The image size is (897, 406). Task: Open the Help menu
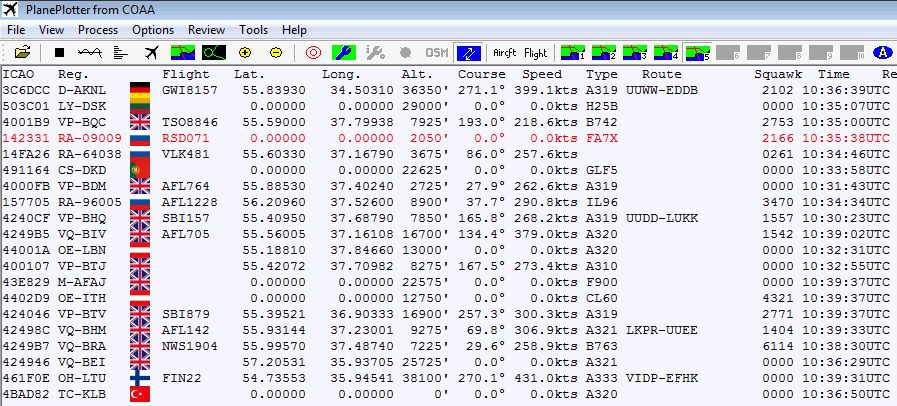coord(294,30)
